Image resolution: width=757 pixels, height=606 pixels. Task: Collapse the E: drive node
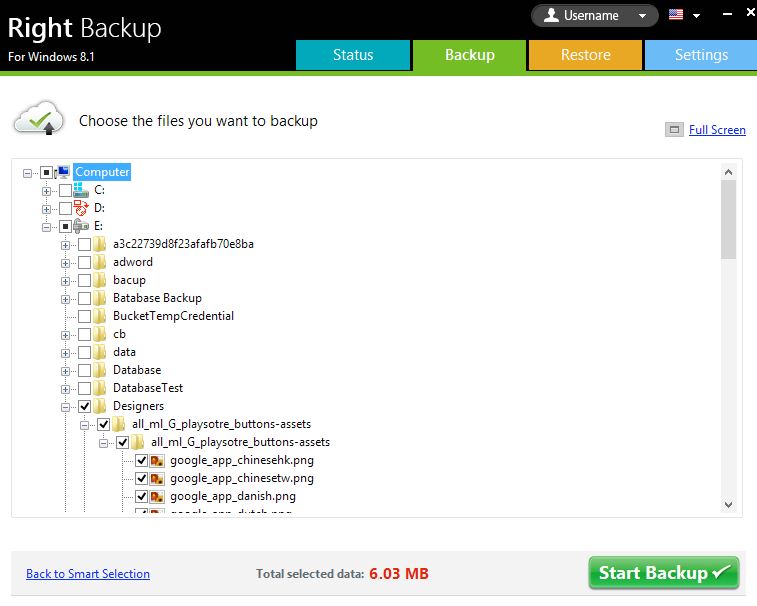tap(46, 227)
